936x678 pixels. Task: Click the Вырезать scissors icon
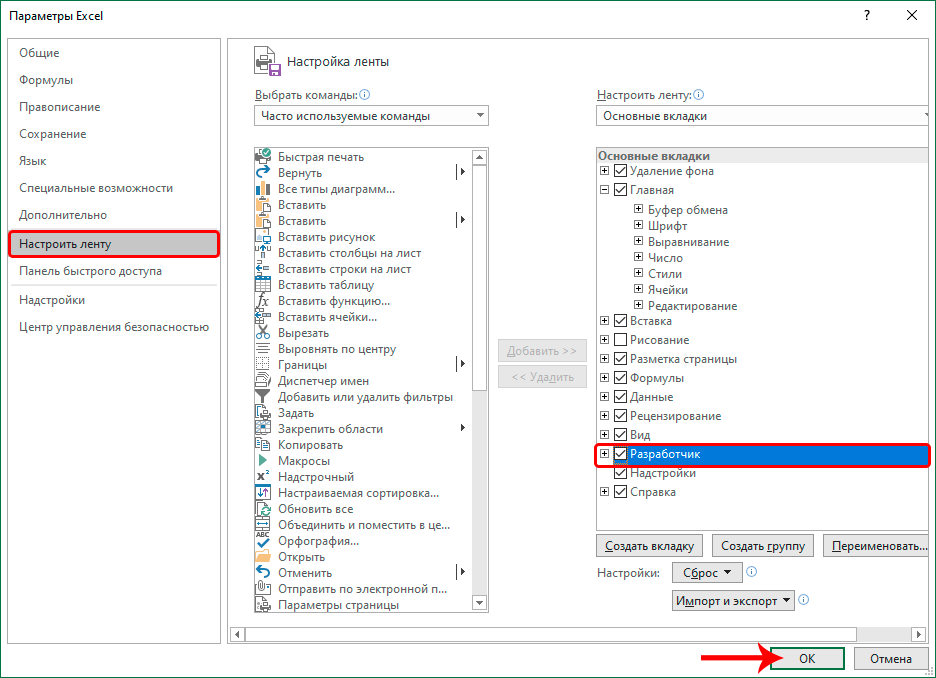coord(263,333)
